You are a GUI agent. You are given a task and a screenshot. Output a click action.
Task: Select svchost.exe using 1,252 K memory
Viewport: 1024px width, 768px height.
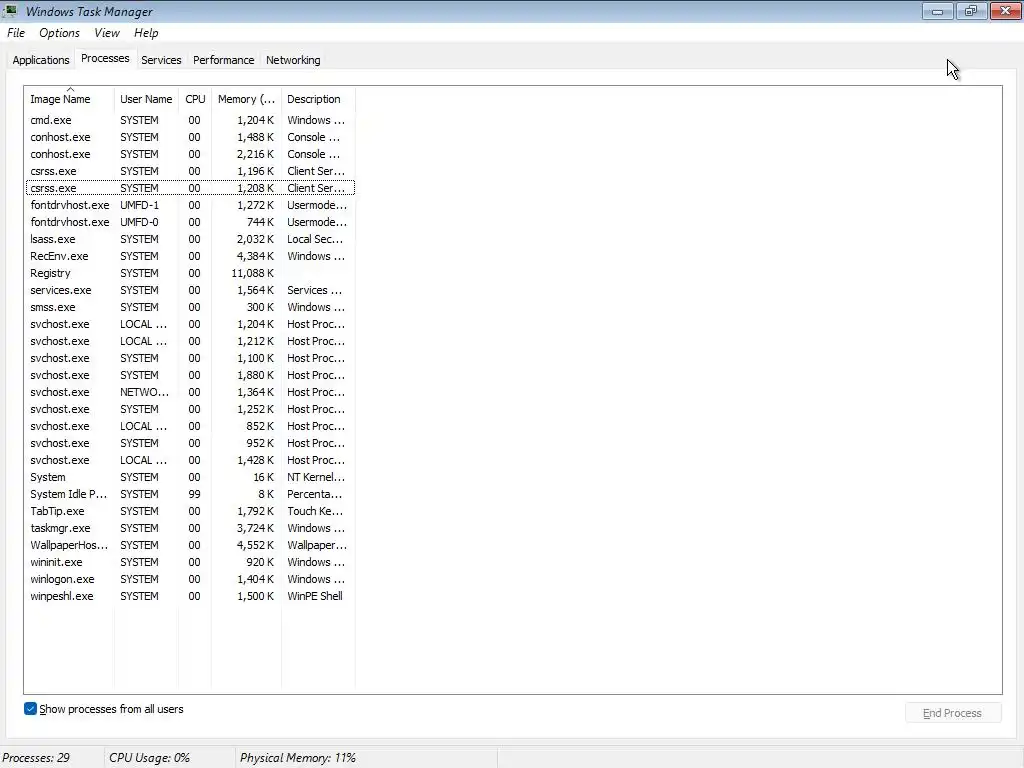[x=190, y=409]
